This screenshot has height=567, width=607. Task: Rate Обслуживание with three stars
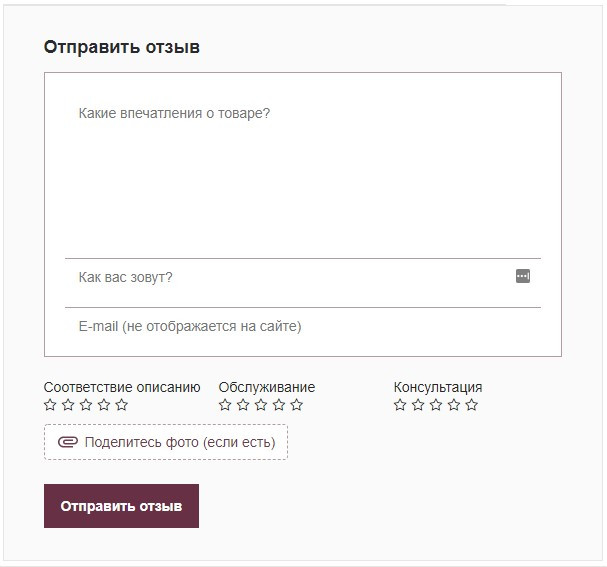[261, 405]
